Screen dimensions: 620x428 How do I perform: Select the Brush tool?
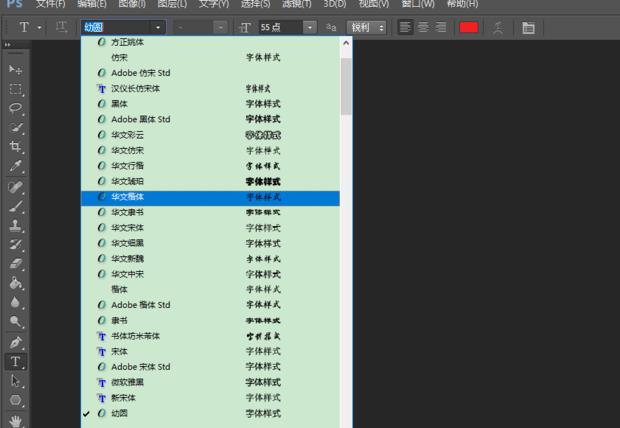pyautogui.click(x=15, y=206)
